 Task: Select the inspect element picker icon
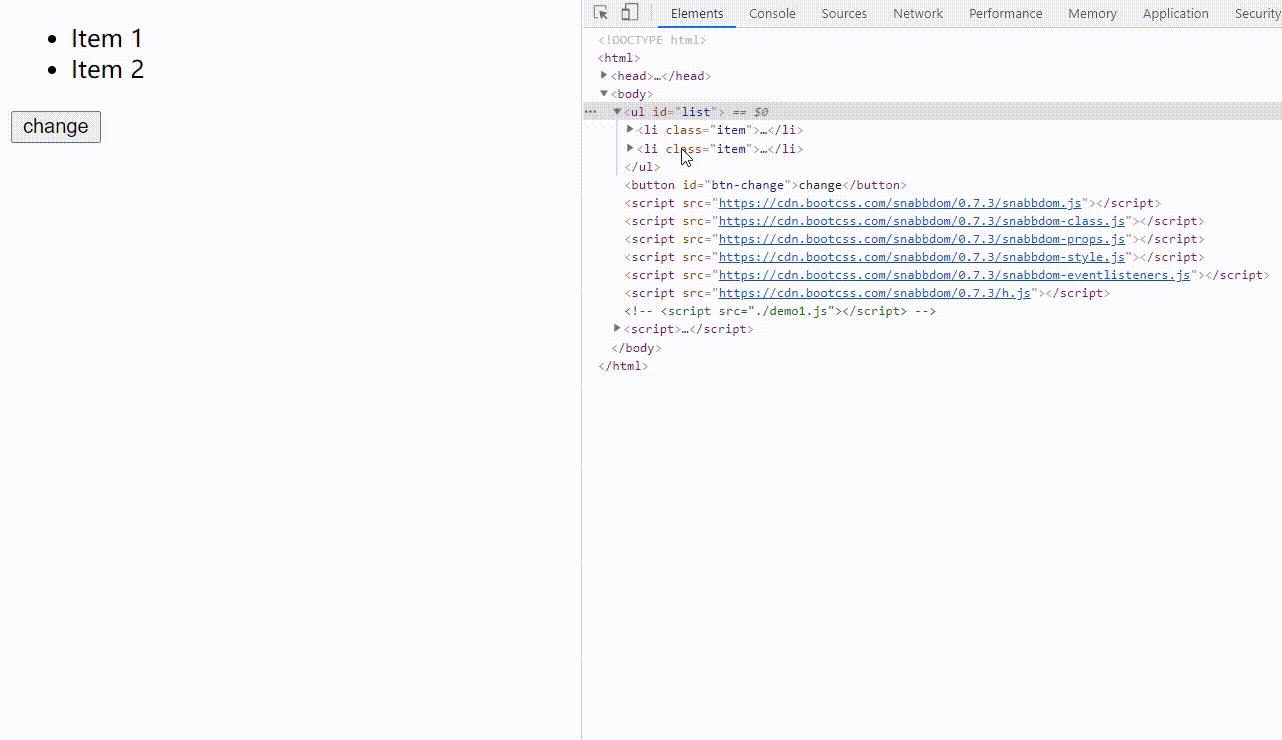601,13
